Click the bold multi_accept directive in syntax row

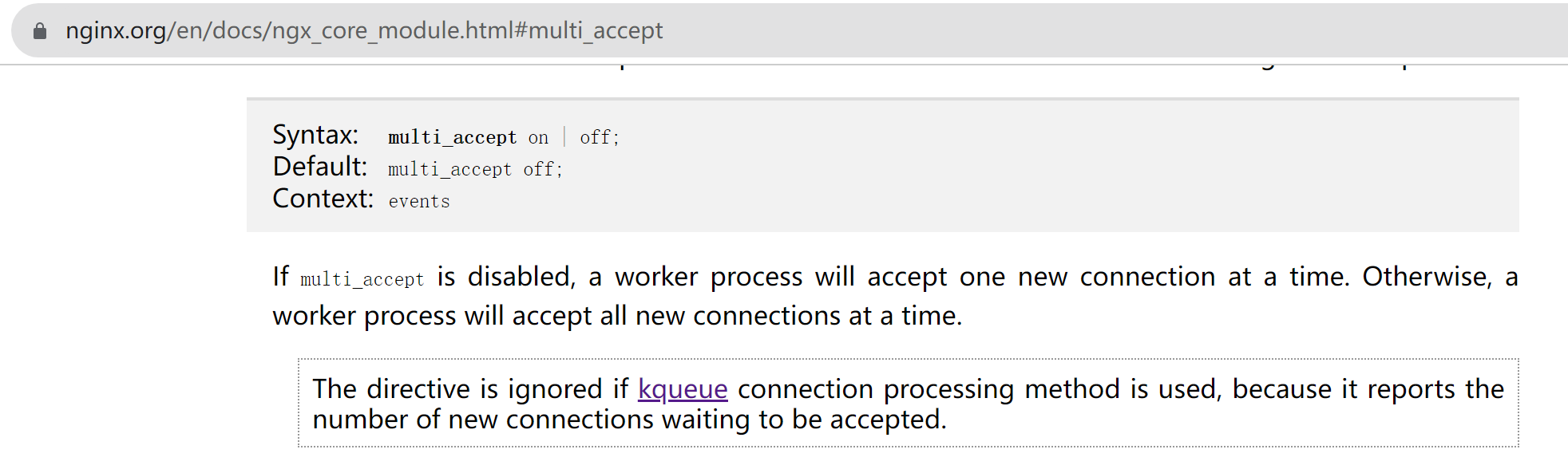(x=452, y=138)
